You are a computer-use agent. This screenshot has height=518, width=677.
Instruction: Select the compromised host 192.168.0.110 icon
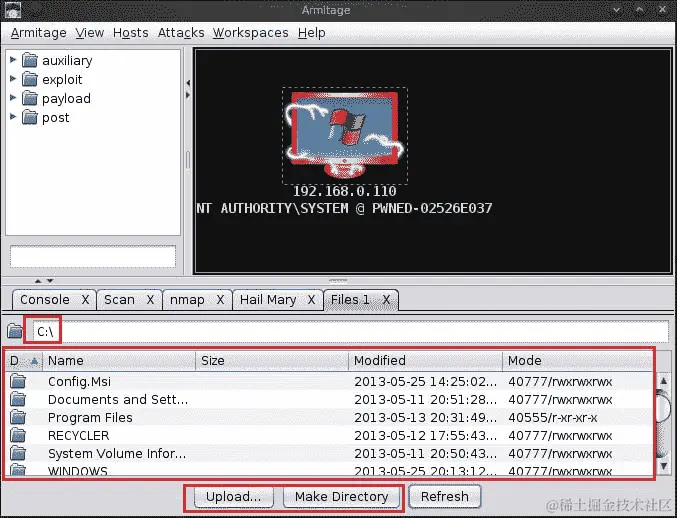pos(345,136)
